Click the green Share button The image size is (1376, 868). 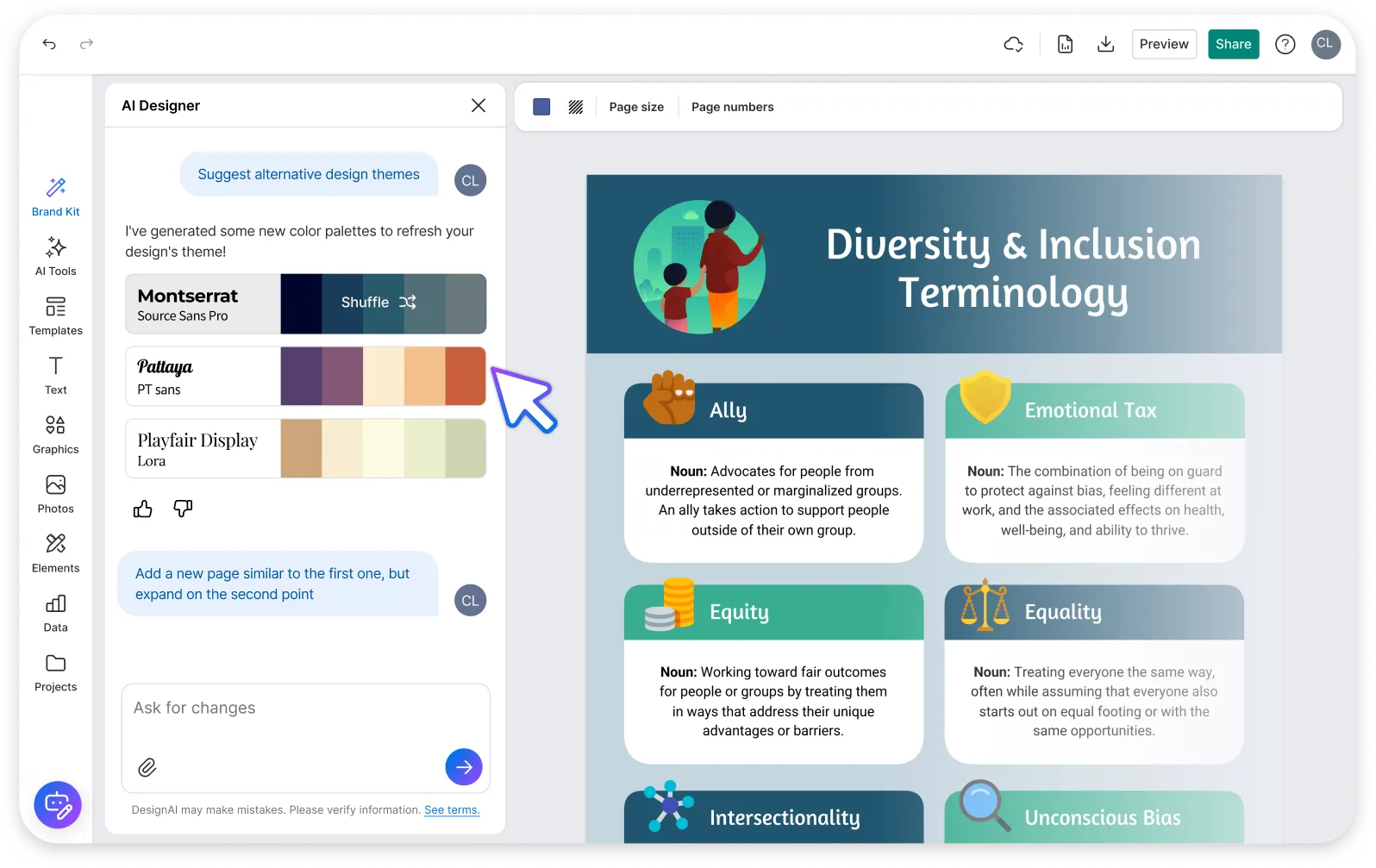point(1233,44)
